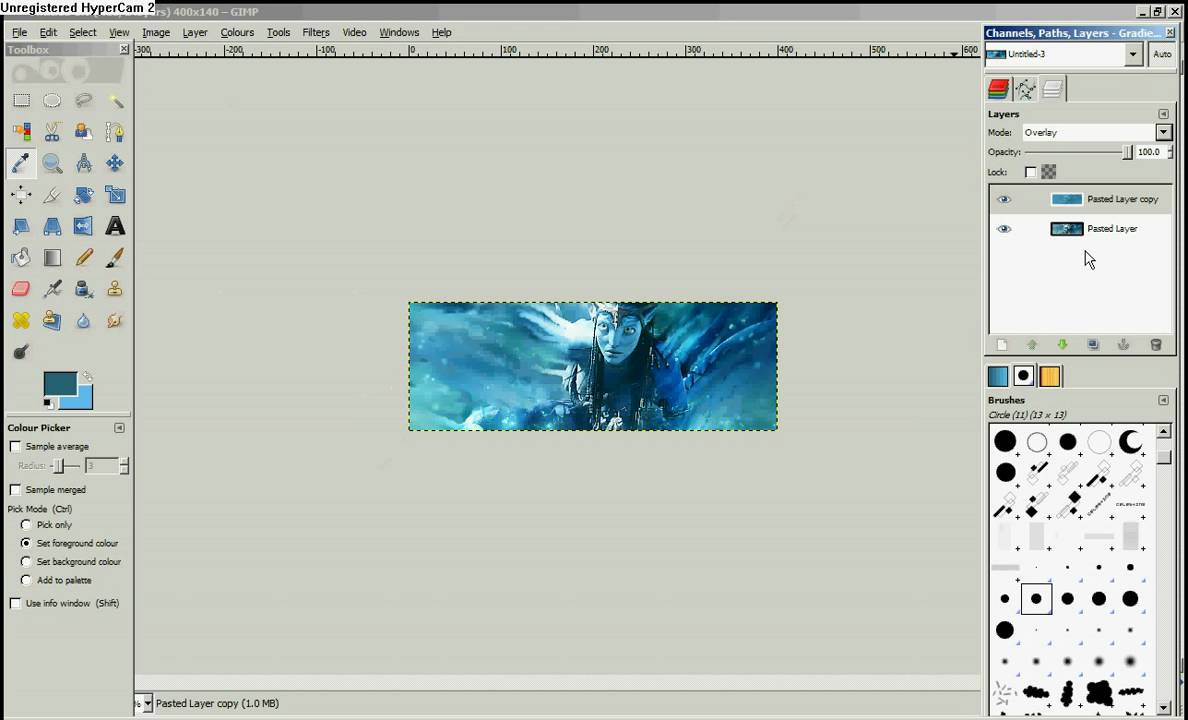Choose the Free Select lasso tool
Image resolution: width=1188 pixels, height=720 pixels.
tap(83, 100)
